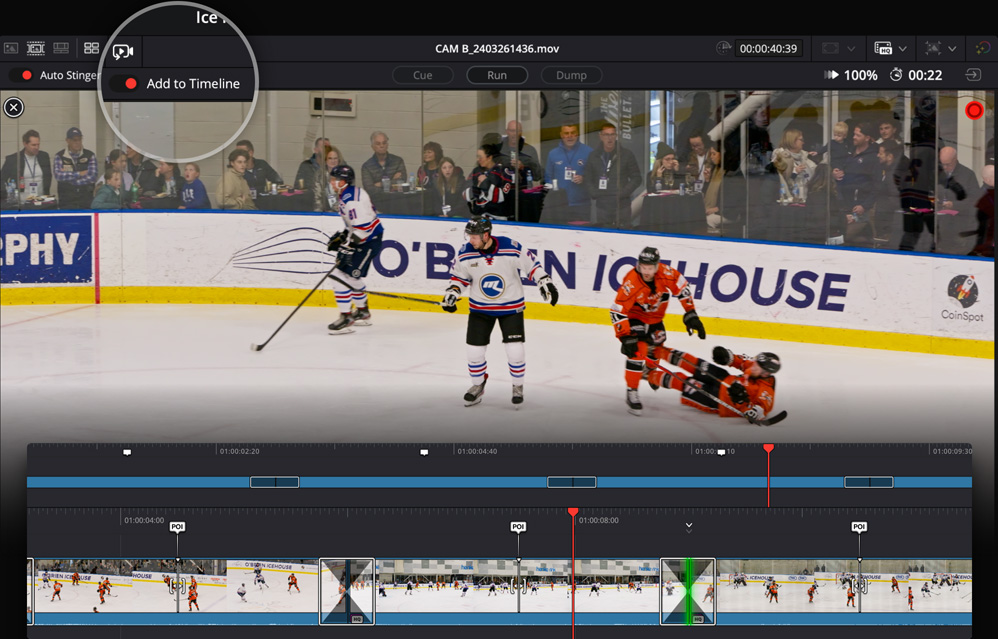Click the HQ playback quality icon
Screen dimensions: 998x639
tap(884, 48)
